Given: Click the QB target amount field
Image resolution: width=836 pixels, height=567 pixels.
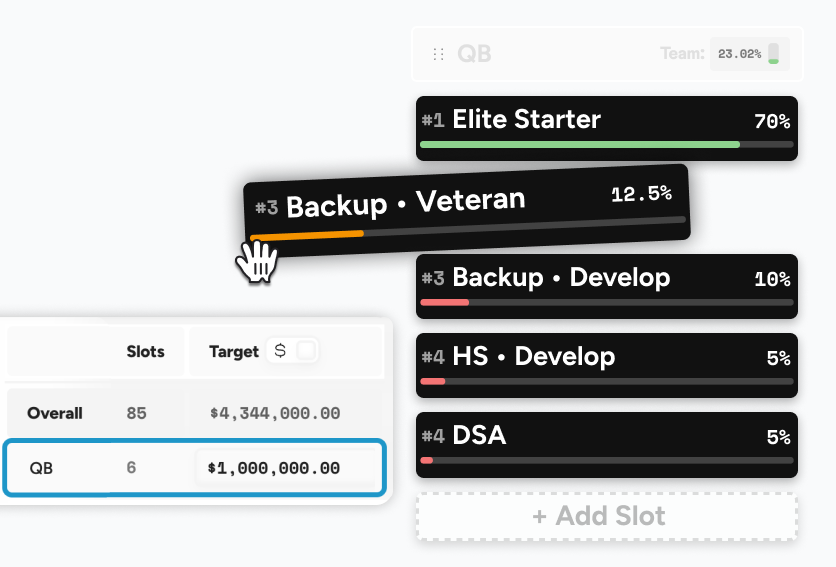Looking at the screenshot, I should pos(286,467).
